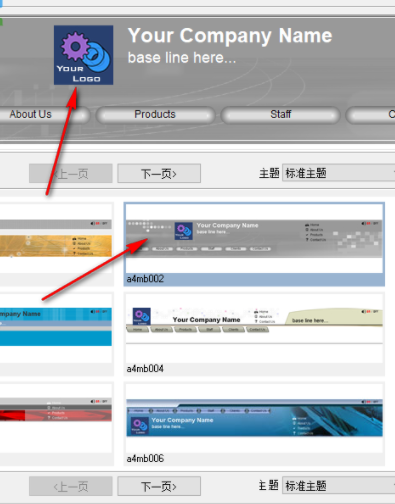Click the upper 下一页 next page button
This screenshot has height=504, width=395.
[159, 173]
